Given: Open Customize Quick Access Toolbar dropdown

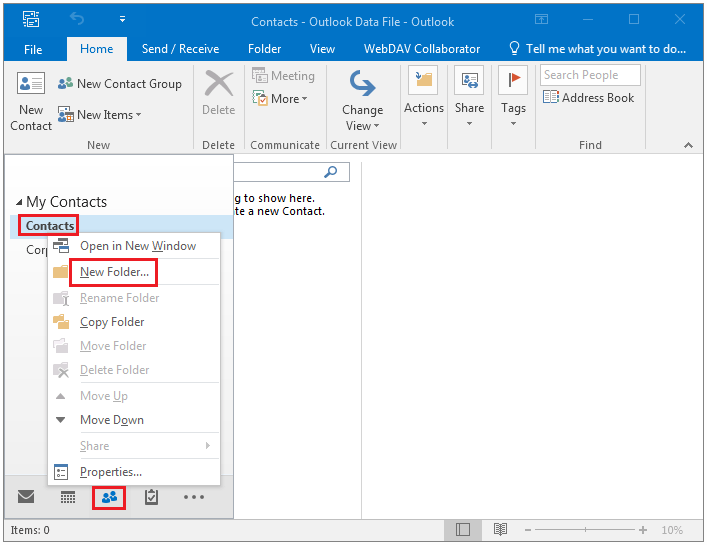Looking at the screenshot, I should click(x=122, y=19).
